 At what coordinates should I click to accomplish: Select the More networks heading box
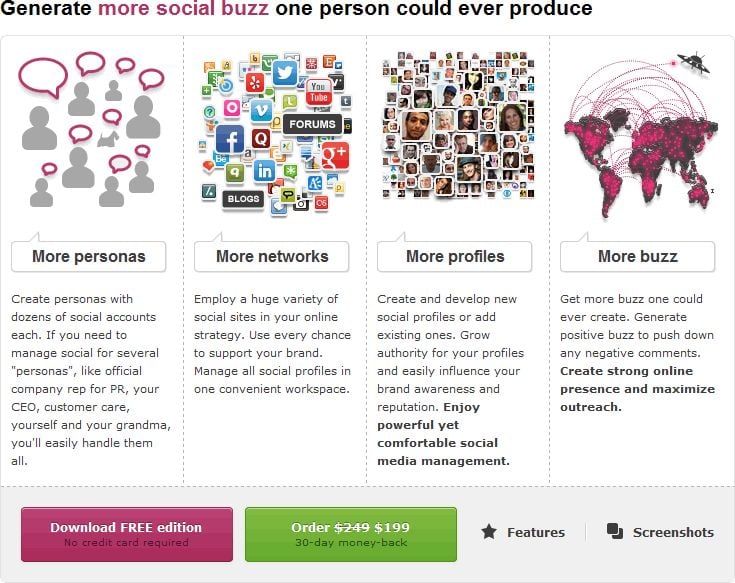[x=271, y=256]
